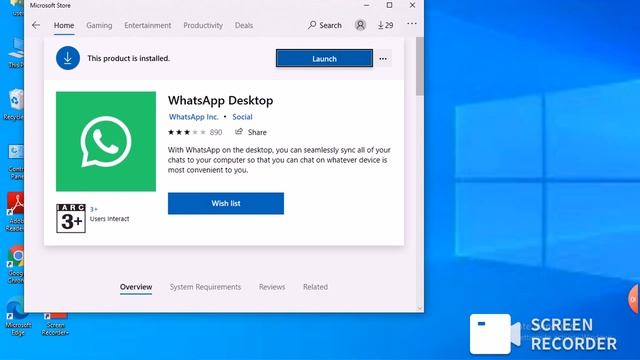The width and height of the screenshot is (640, 360).
Task: Open the Home tab in Microsoft Store
Action: point(64,25)
